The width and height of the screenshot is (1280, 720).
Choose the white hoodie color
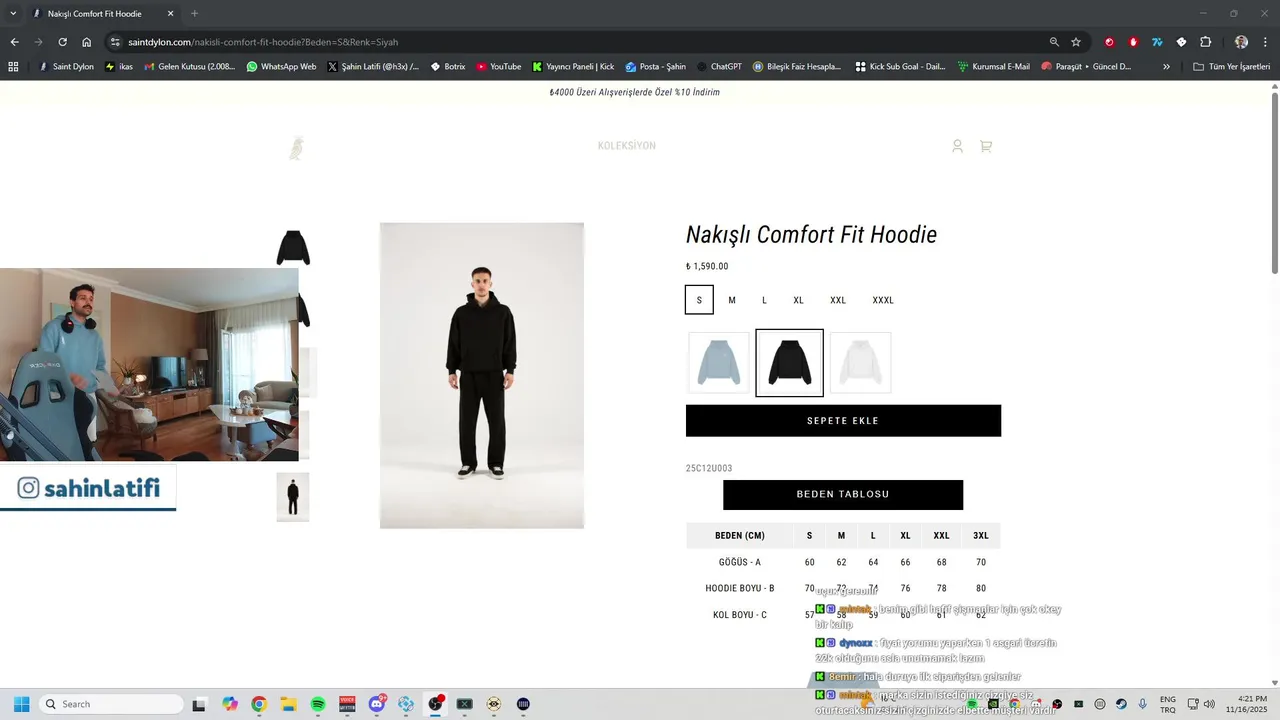pos(860,362)
